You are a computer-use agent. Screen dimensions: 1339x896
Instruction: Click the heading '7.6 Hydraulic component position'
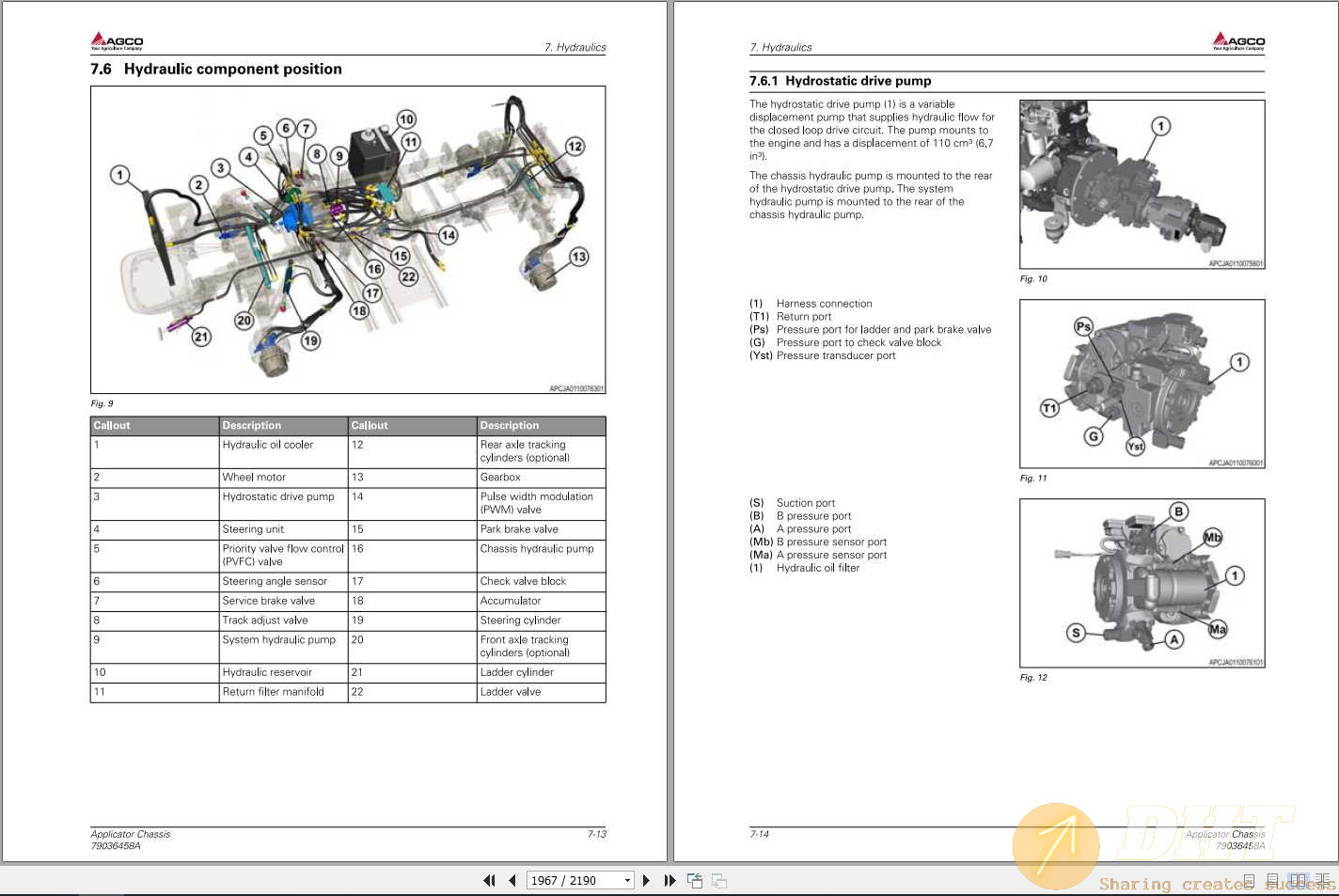(216, 69)
